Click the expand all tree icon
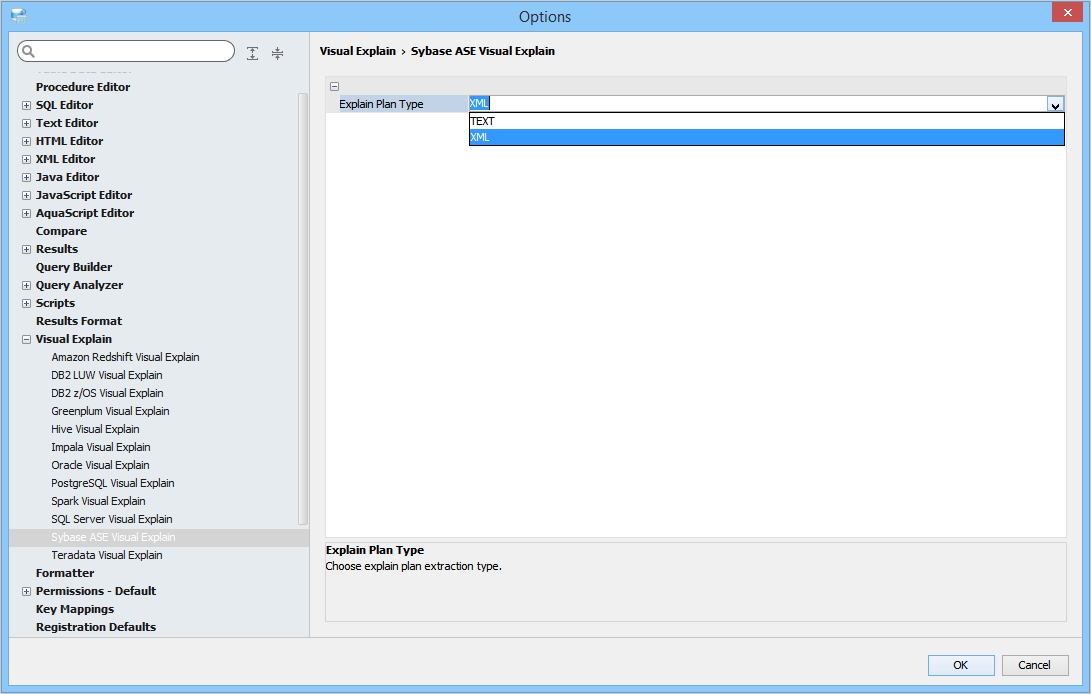1091x694 pixels. point(253,53)
